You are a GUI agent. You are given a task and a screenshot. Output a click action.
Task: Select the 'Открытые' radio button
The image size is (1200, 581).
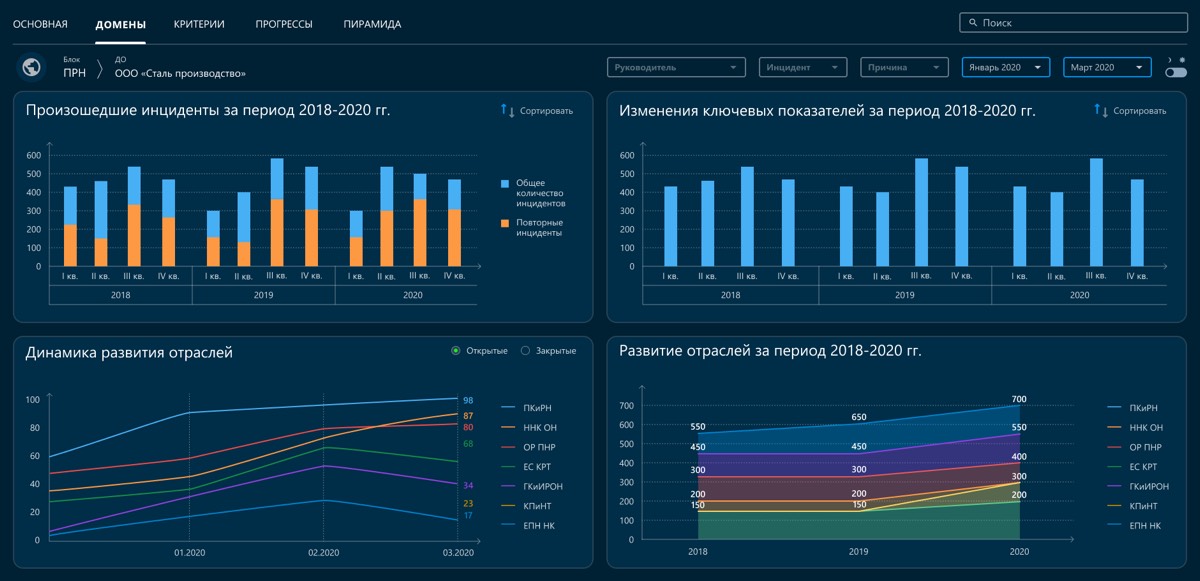(x=456, y=351)
